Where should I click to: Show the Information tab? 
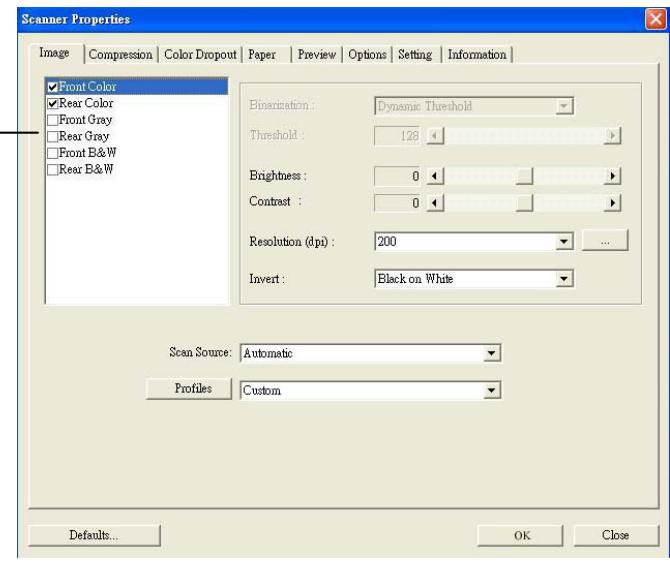[477, 55]
